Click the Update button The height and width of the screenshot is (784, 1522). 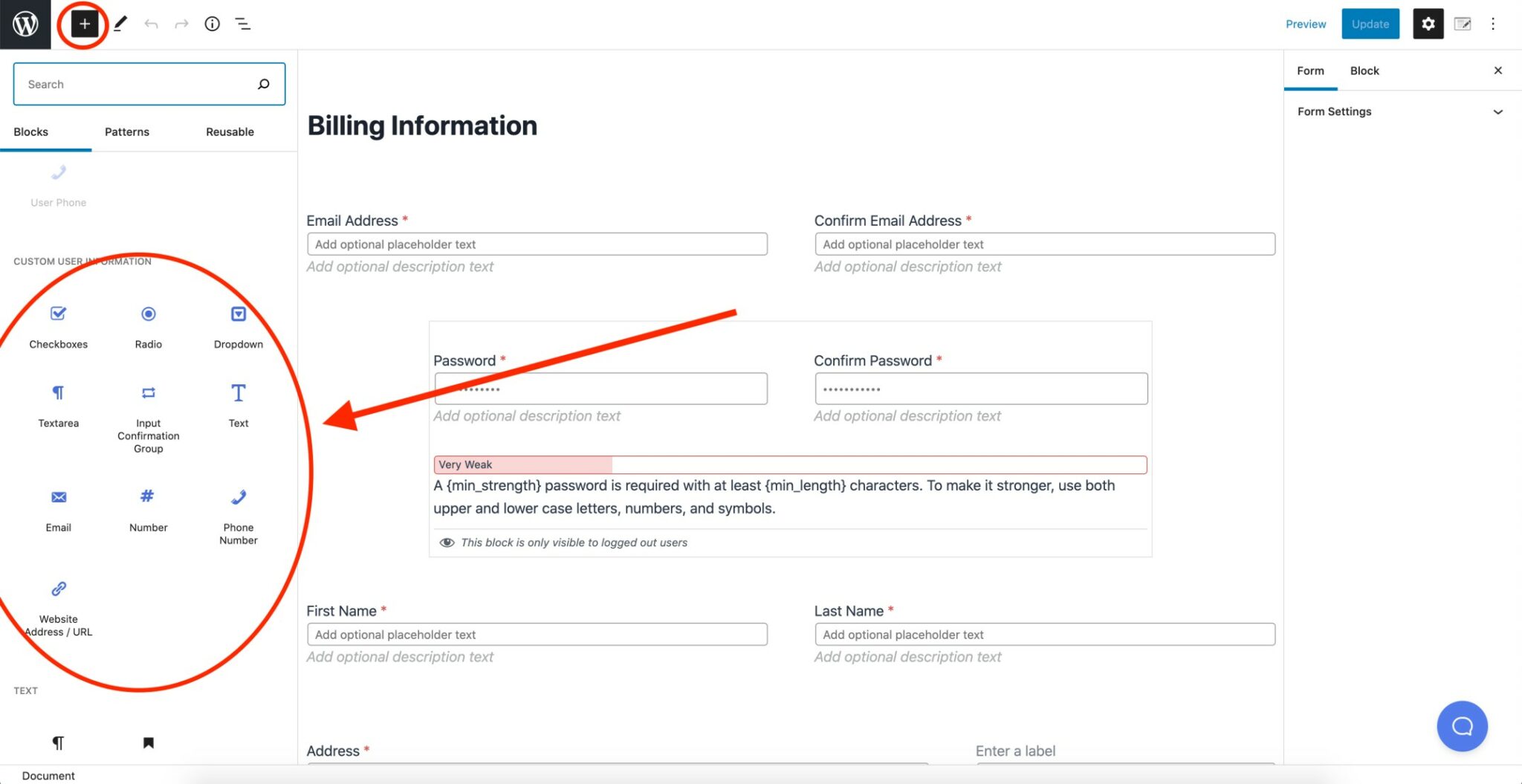tap(1370, 24)
